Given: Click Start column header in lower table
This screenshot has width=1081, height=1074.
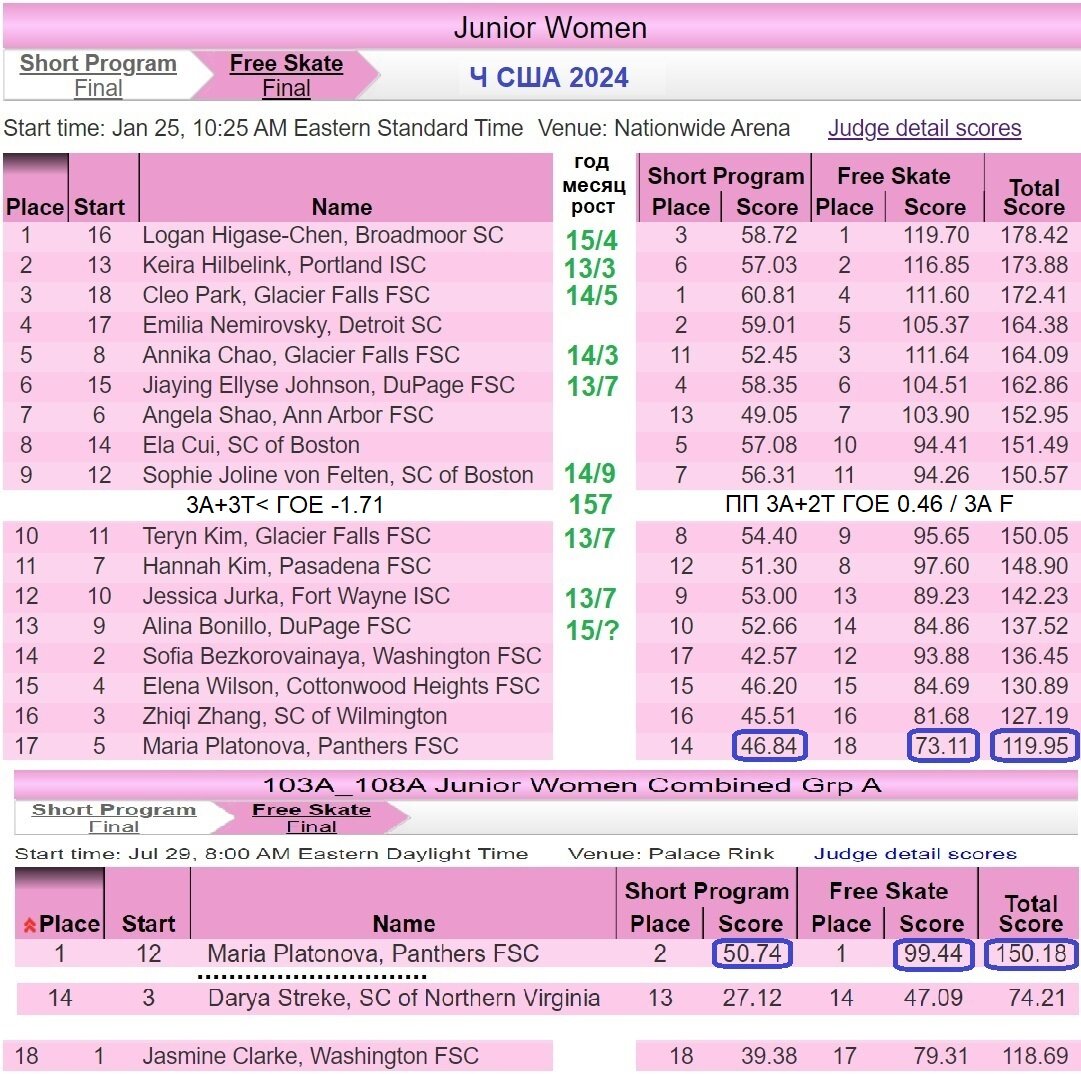Looking at the screenshot, I should 148,924.
